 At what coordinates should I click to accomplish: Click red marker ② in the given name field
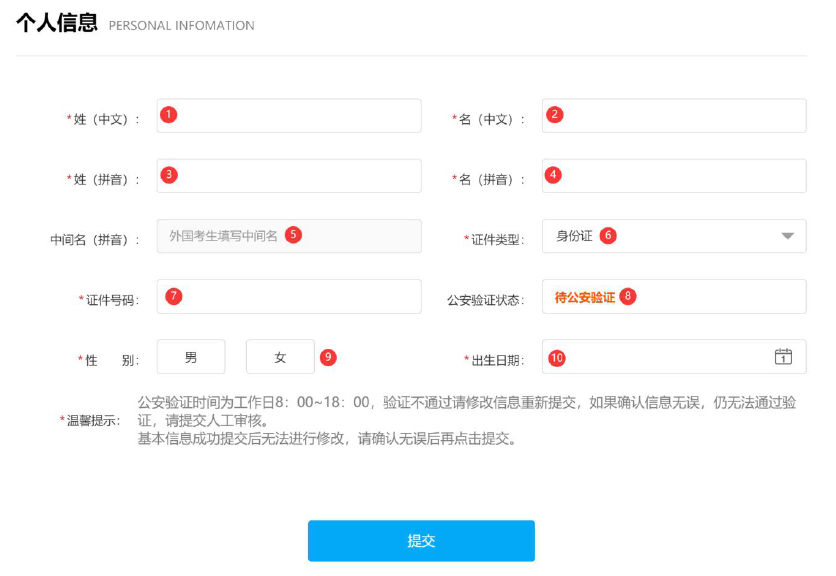(553, 114)
